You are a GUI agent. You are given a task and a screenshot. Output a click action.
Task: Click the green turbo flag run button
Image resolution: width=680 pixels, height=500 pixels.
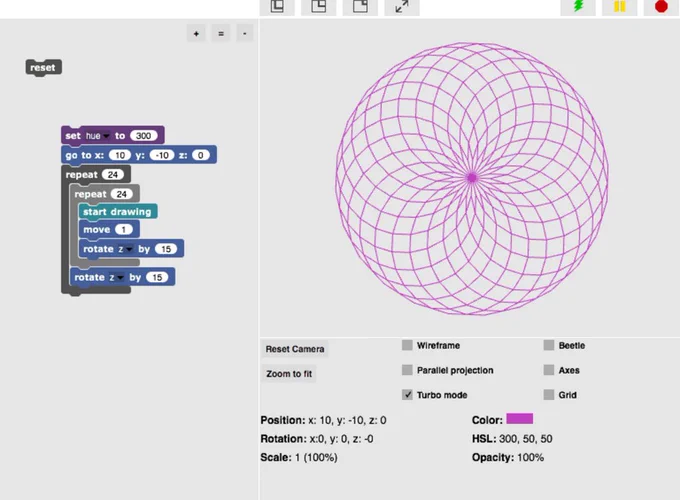[578, 7]
